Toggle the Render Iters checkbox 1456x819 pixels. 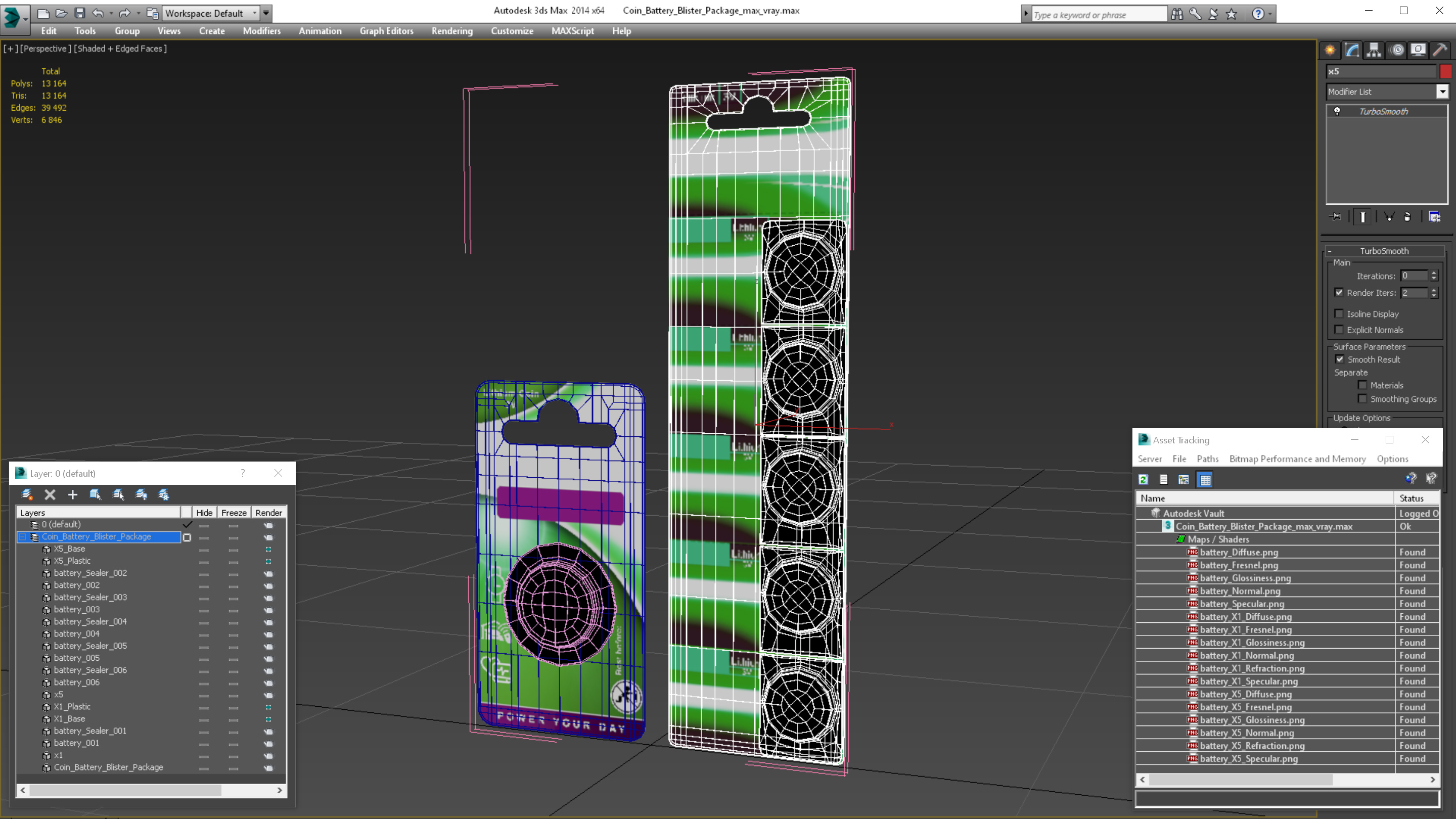click(x=1338, y=292)
